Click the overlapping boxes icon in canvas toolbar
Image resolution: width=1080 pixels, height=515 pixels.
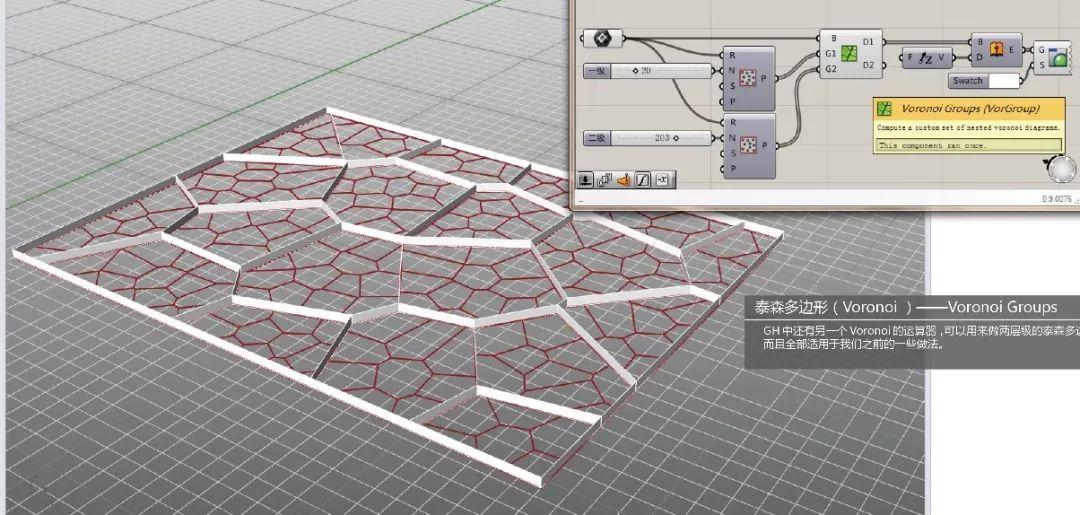604,180
